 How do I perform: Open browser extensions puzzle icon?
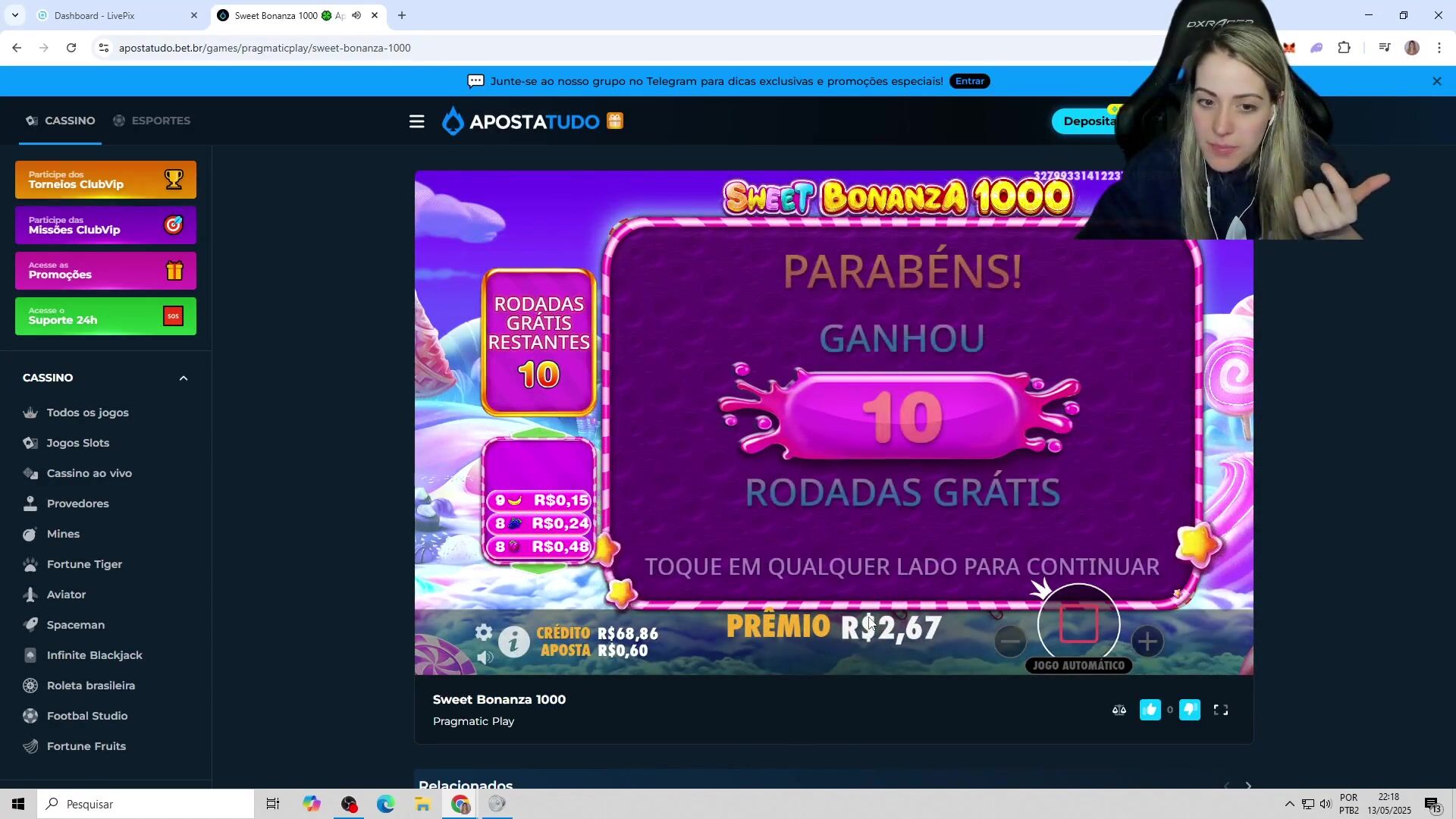tap(1344, 48)
